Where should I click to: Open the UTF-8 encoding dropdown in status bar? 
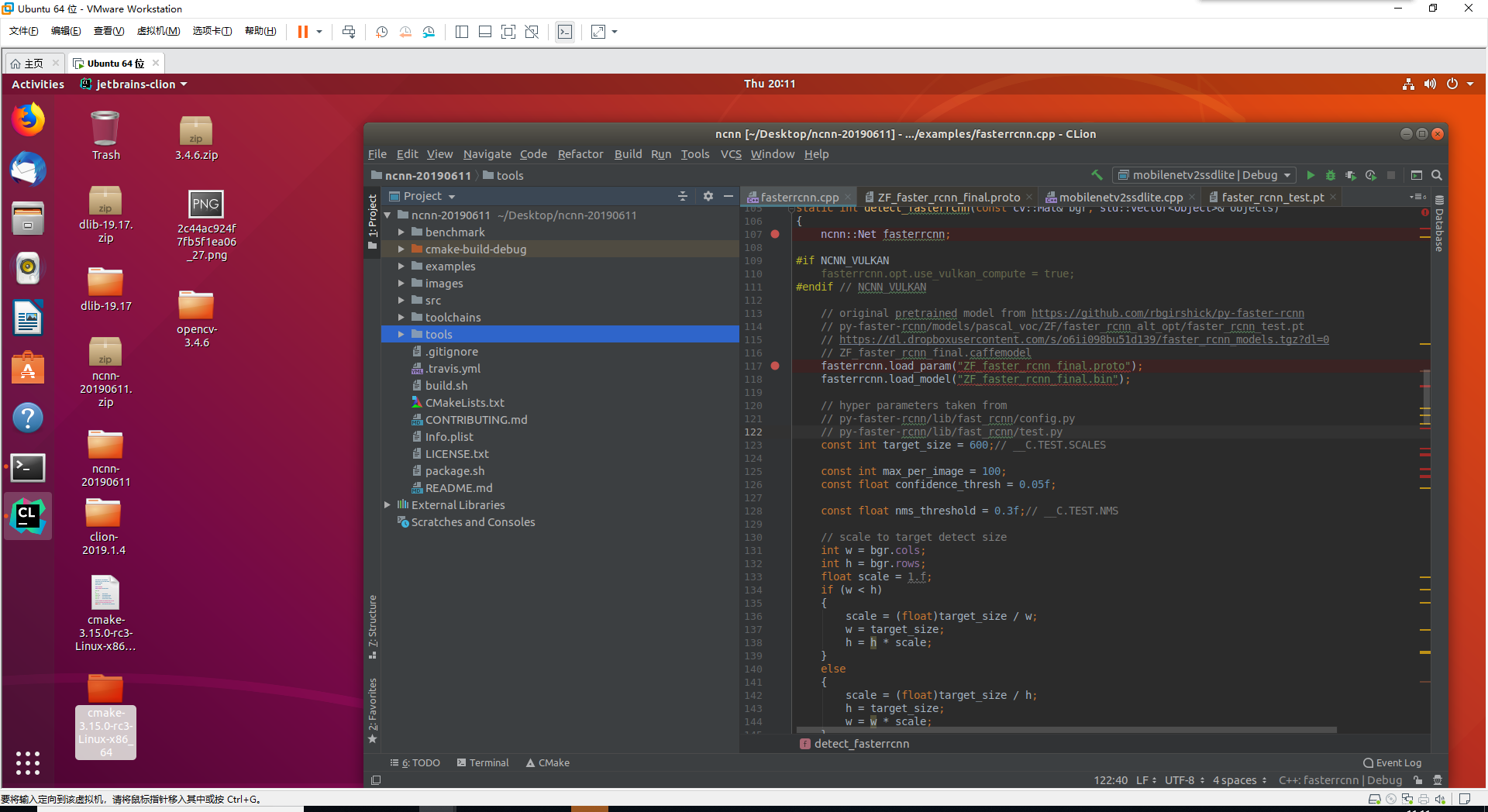pyautogui.click(x=1180, y=780)
